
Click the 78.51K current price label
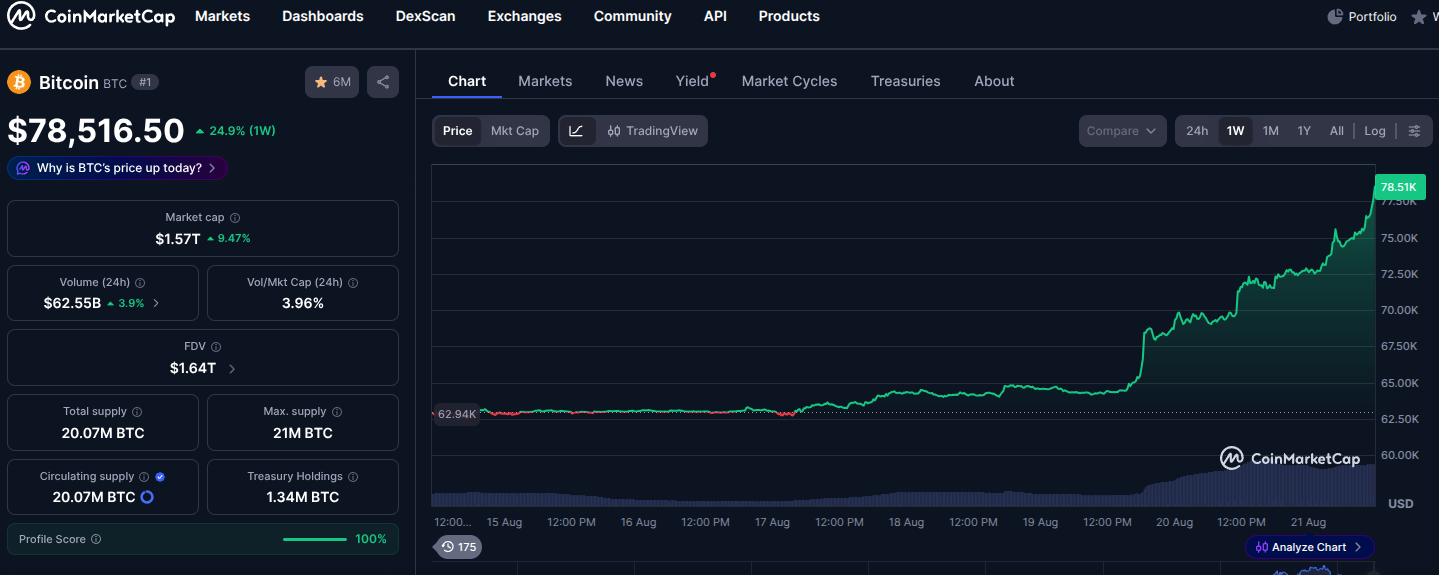pyautogui.click(x=1399, y=187)
